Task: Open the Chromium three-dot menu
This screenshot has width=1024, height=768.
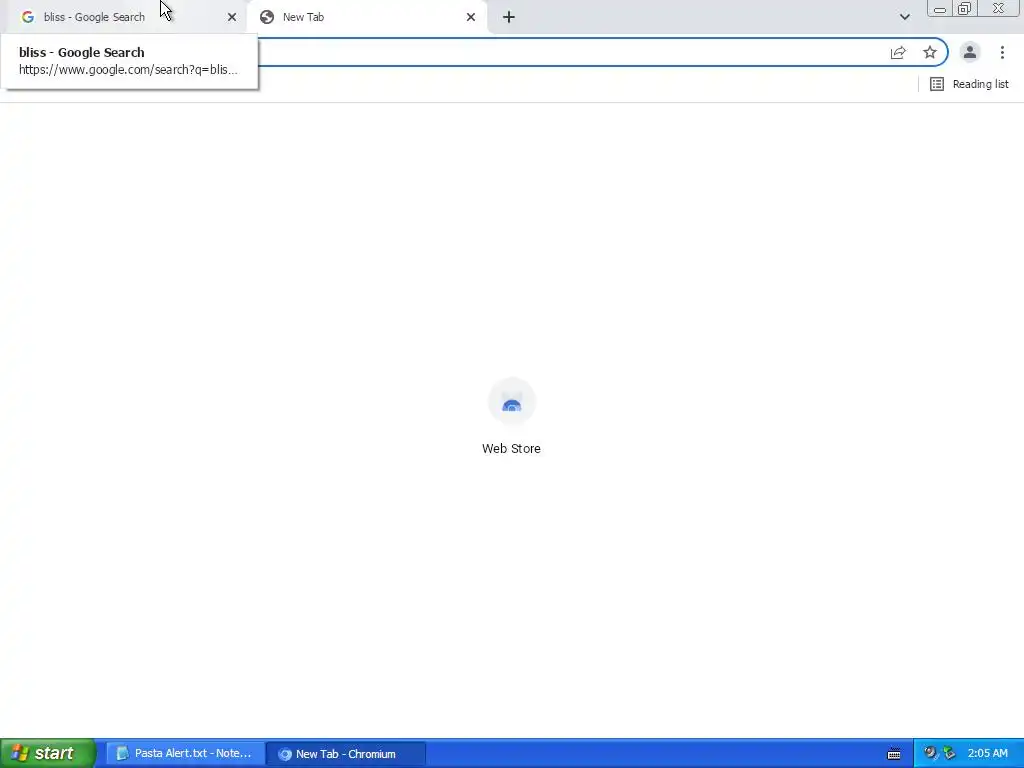Action: tap(1002, 52)
